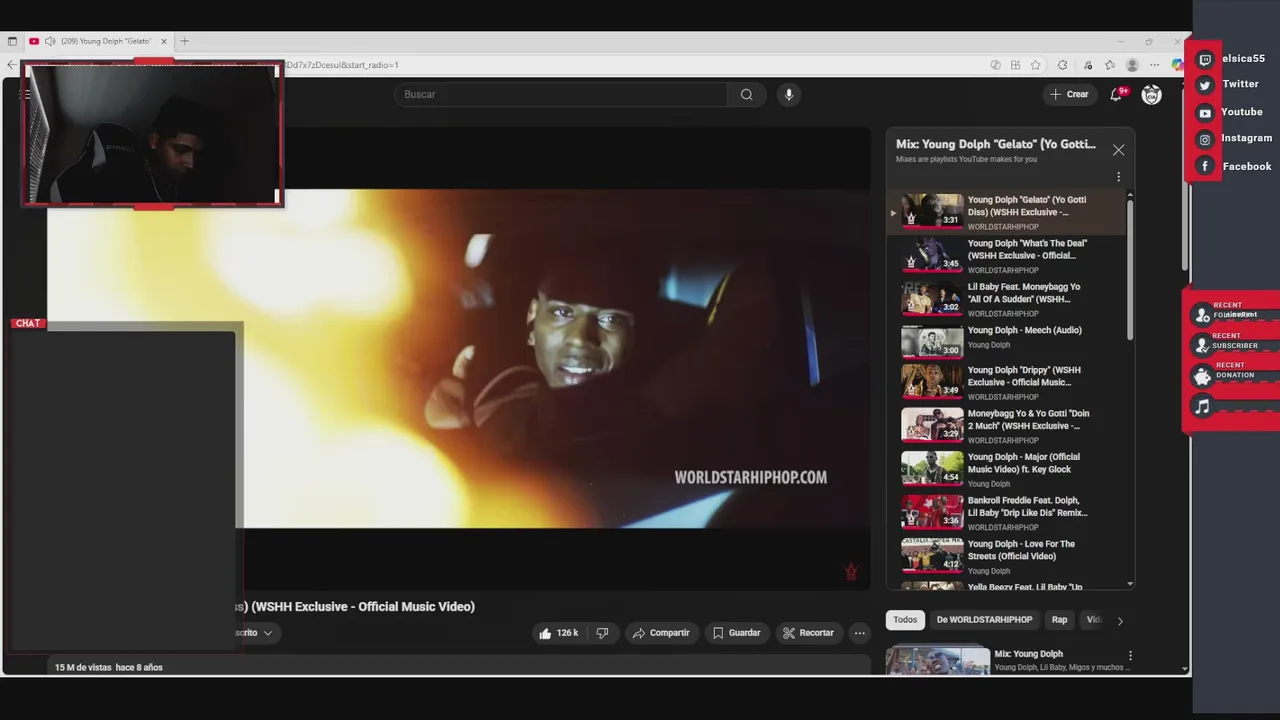Add page to browser favorites star

pyautogui.click(x=1036, y=65)
